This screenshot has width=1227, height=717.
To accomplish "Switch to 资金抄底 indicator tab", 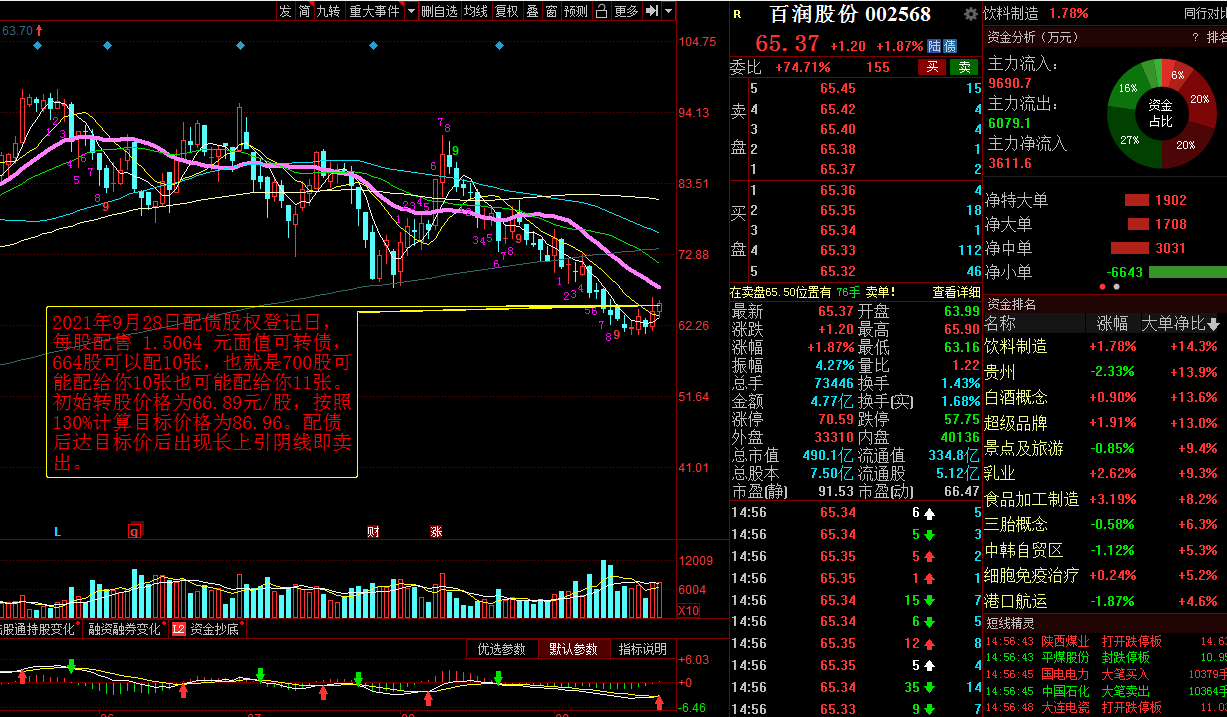I will pos(214,629).
